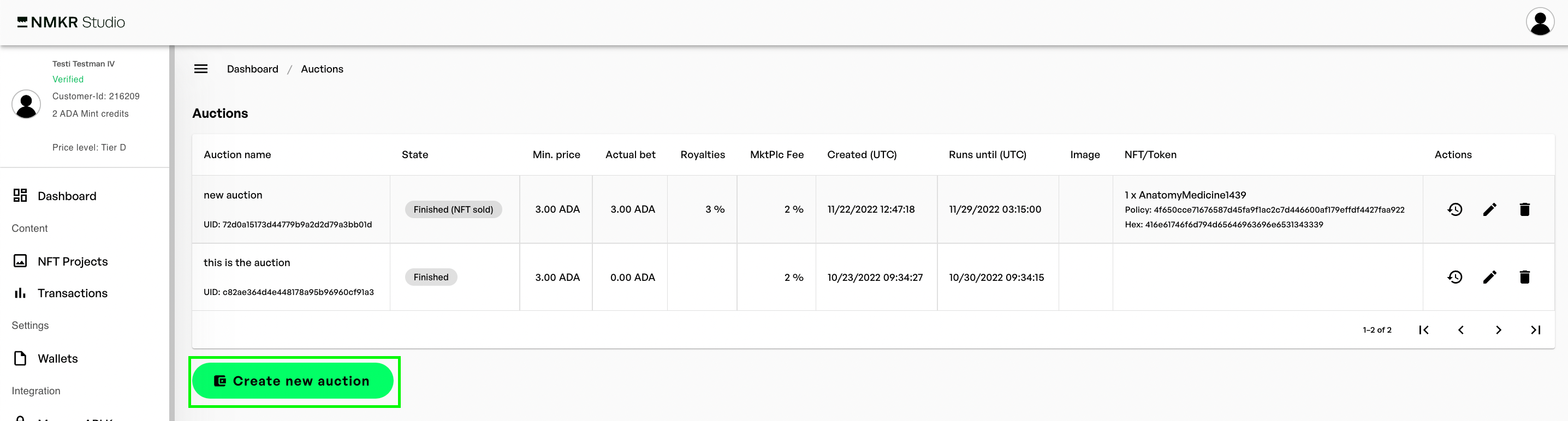Go to the next auctions page

coord(1498,330)
